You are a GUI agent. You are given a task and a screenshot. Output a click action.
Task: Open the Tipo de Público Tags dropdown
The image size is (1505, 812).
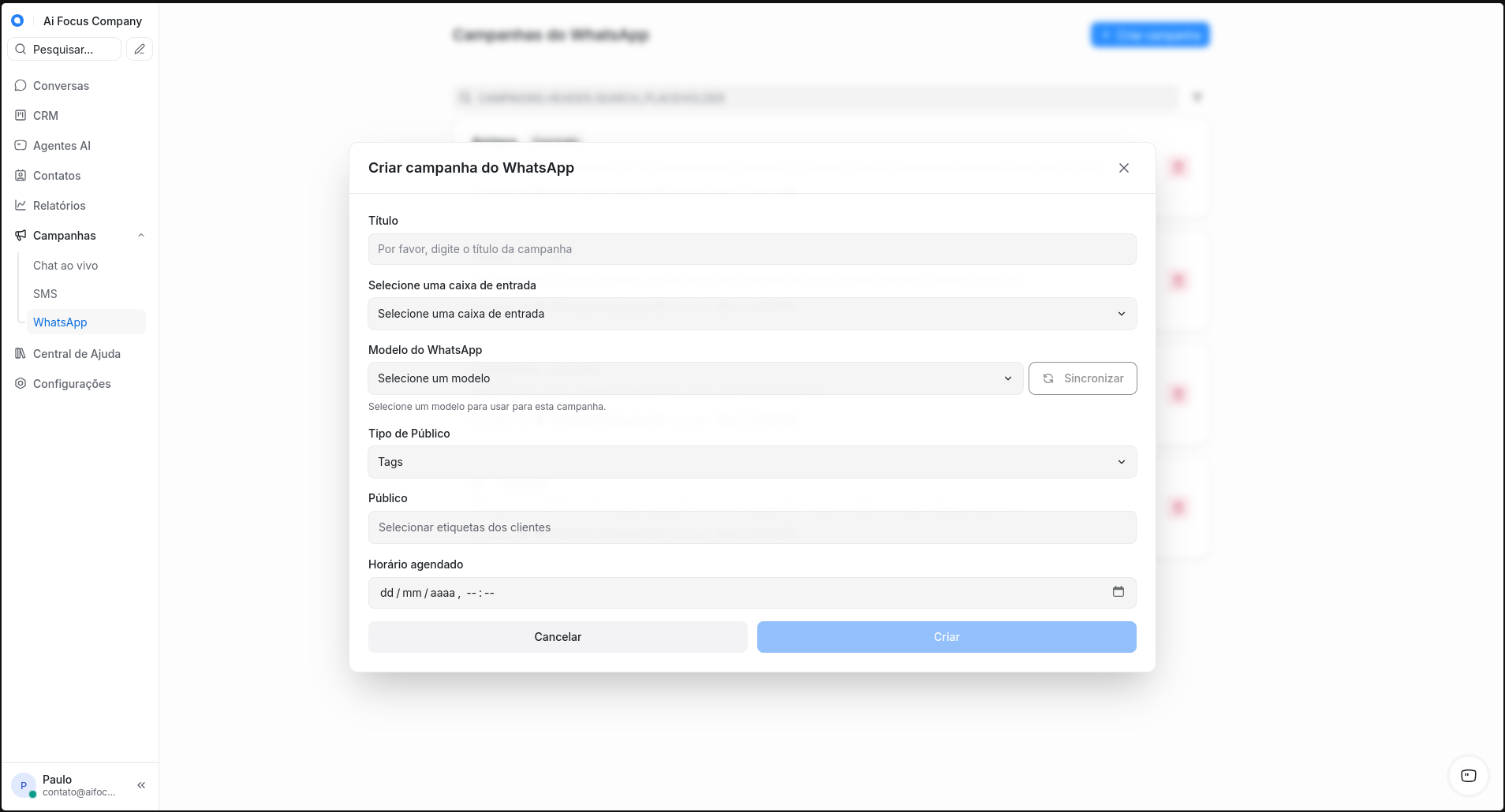(x=752, y=462)
